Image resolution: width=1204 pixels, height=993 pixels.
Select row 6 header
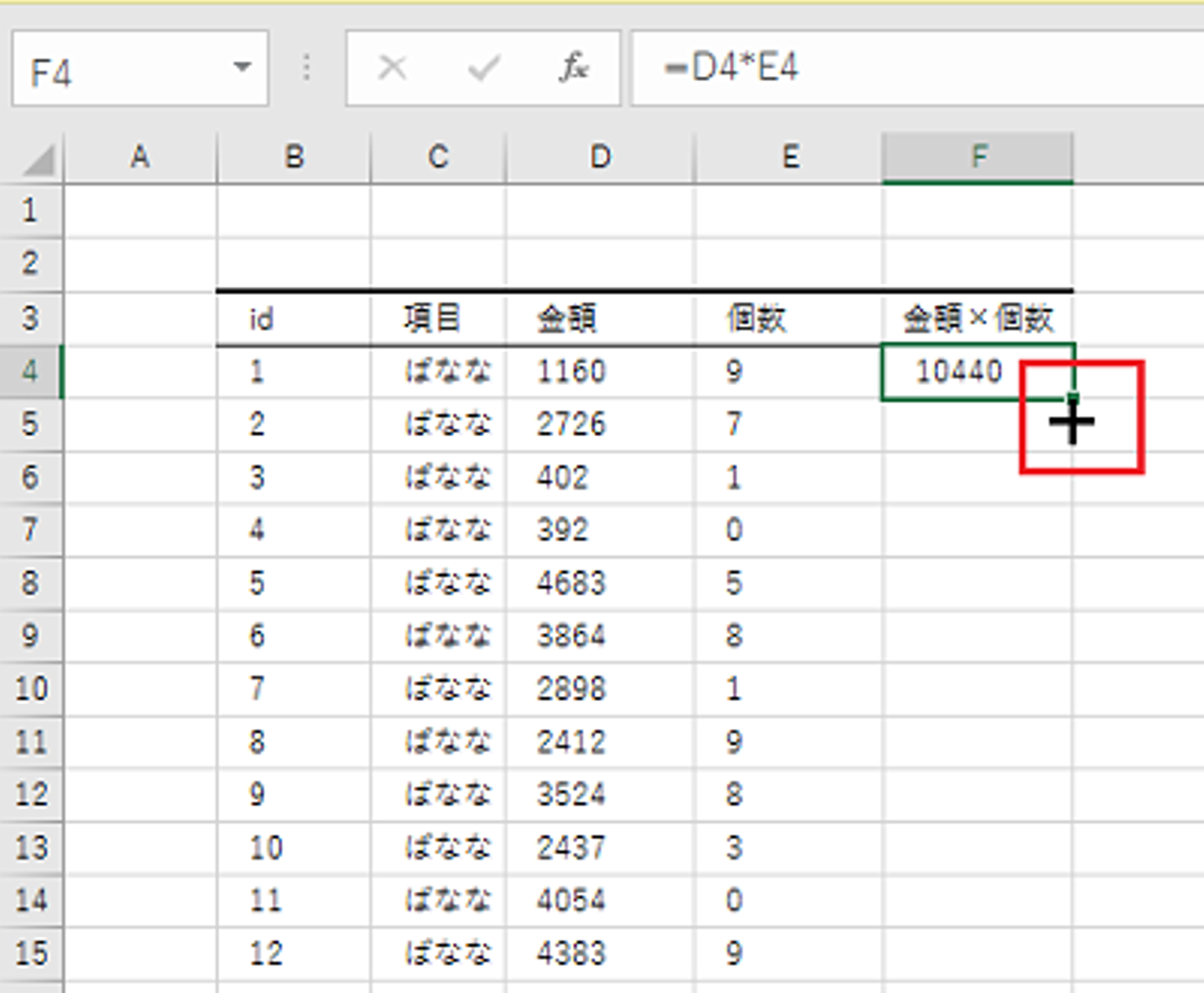point(31,477)
